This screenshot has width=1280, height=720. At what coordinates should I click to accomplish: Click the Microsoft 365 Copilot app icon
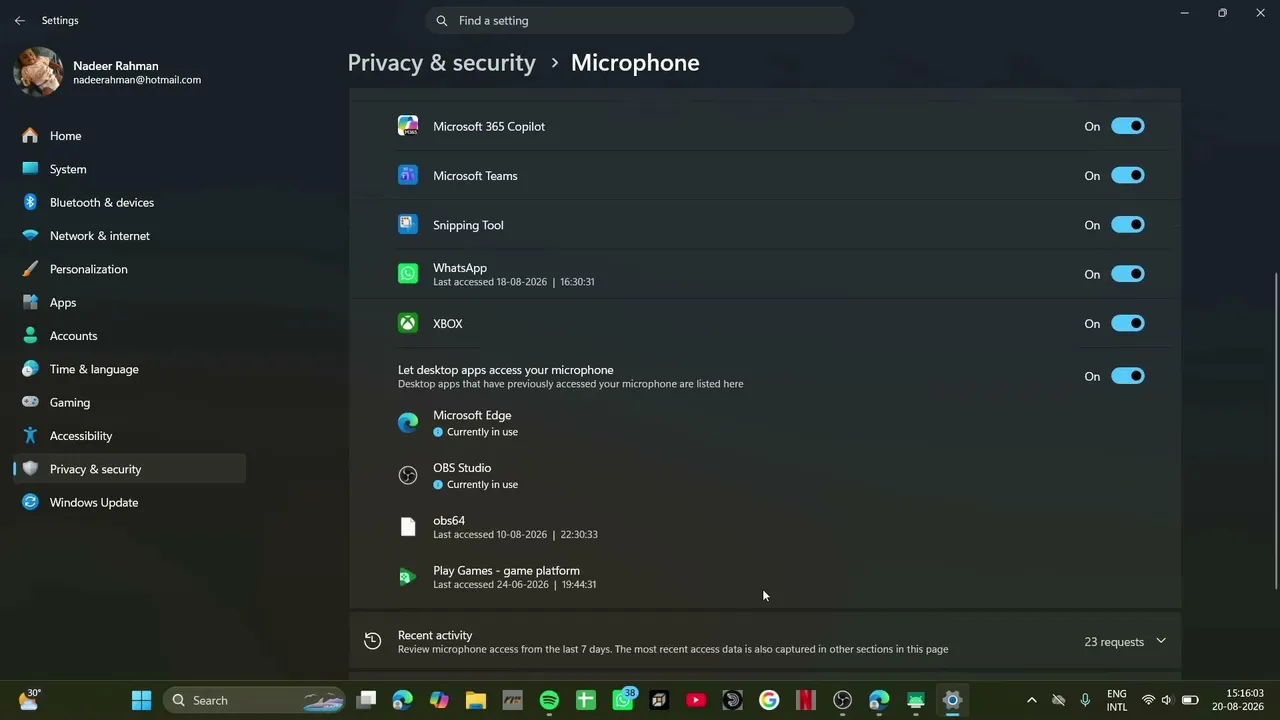(408, 126)
